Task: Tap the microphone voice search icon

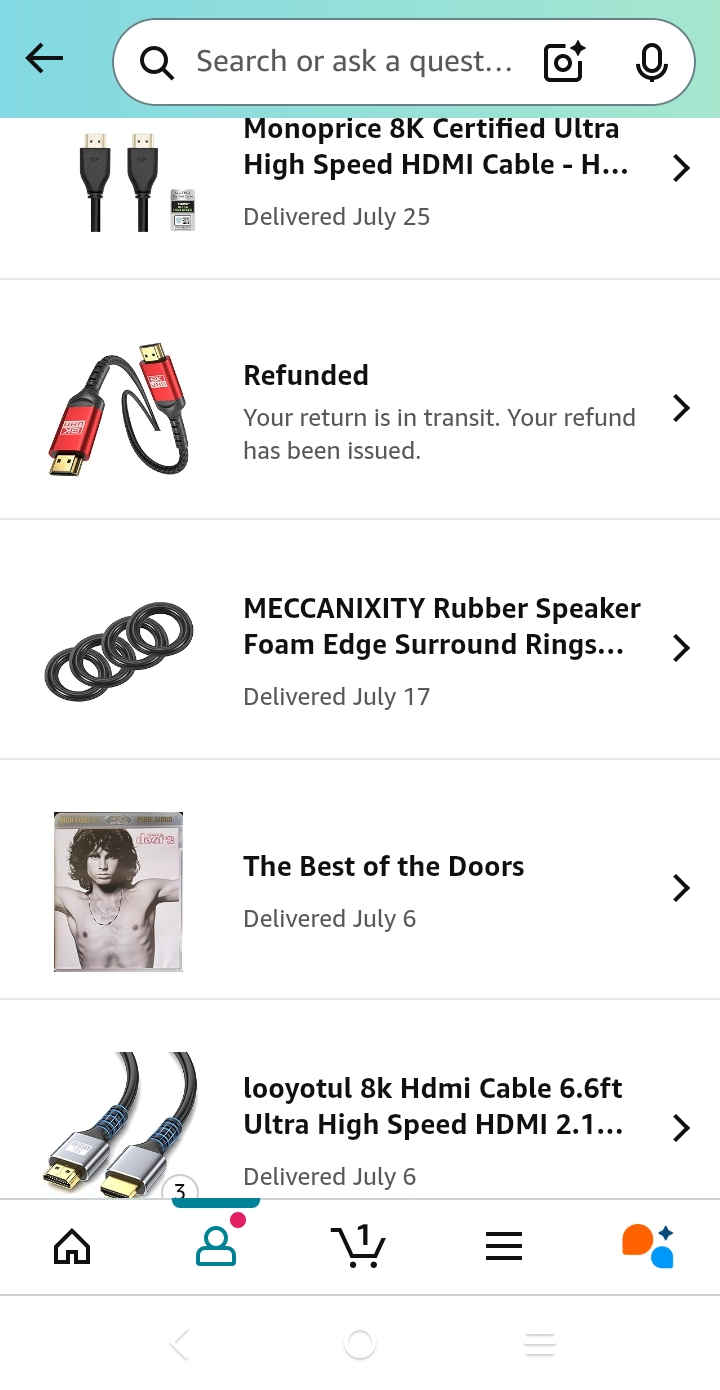Action: (652, 62)
